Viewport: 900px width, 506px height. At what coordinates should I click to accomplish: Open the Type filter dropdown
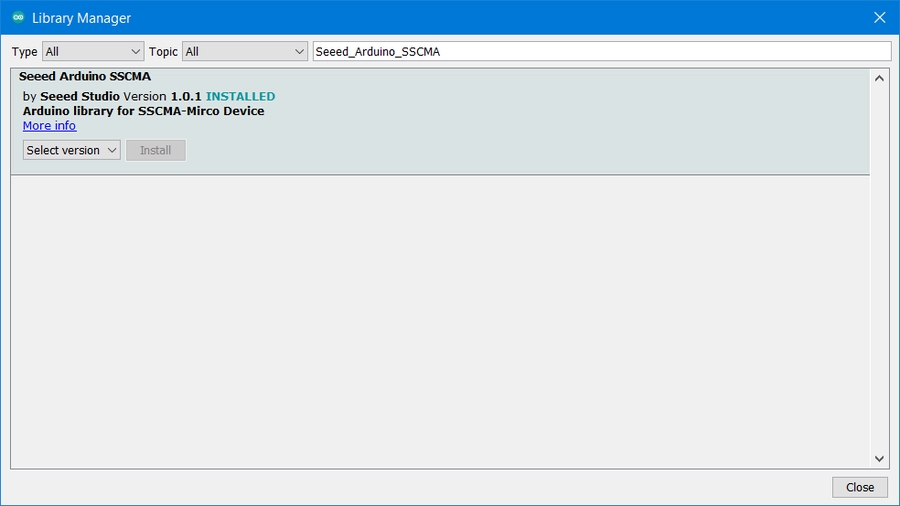click(x=93, y=51)
